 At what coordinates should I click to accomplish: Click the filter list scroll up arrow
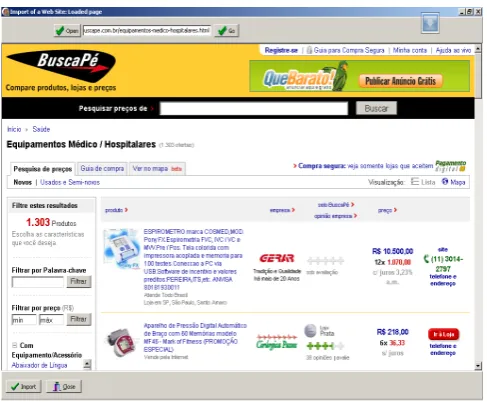(87, 364)
